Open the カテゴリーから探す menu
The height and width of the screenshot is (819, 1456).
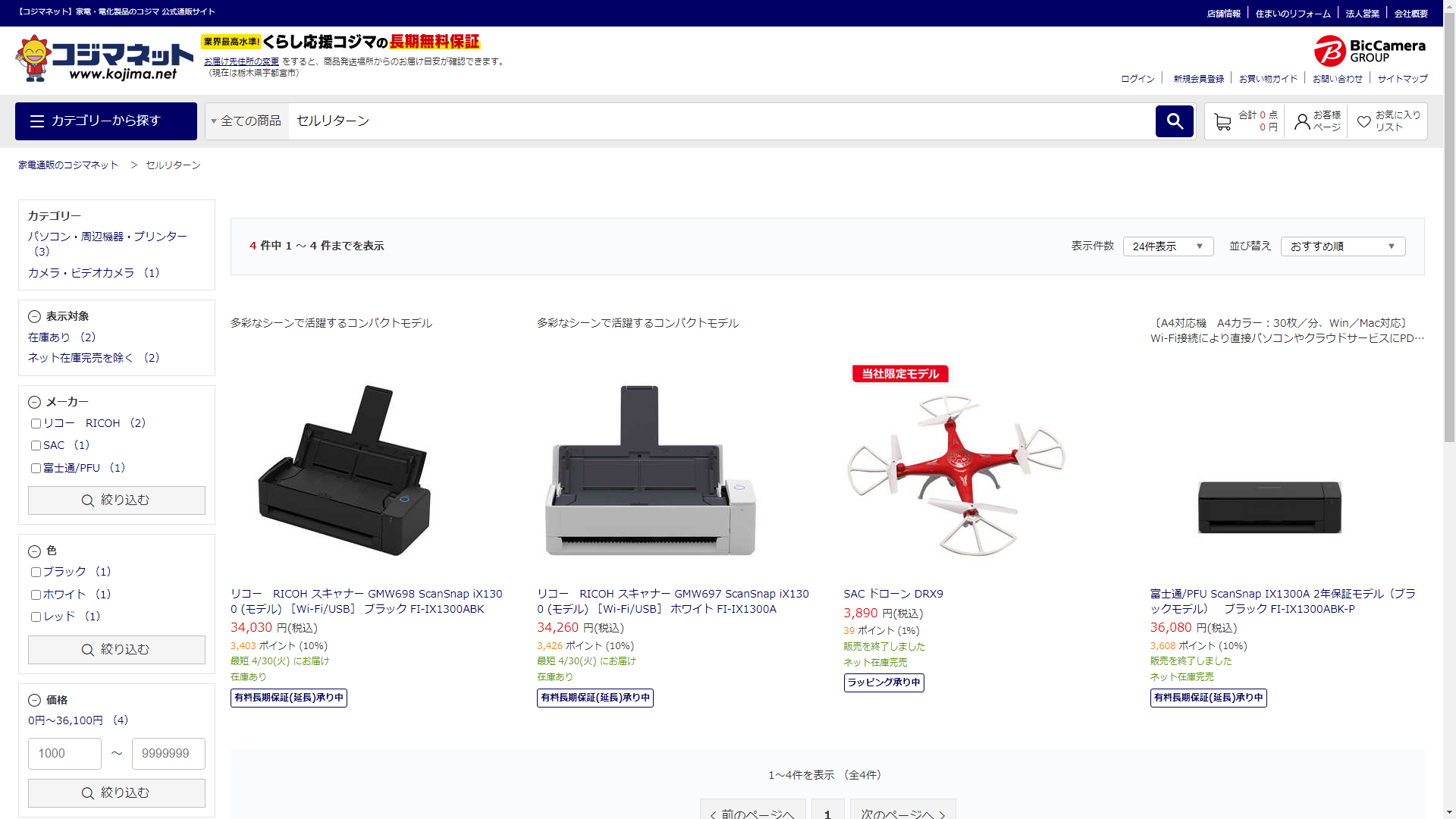click(106, 121)
